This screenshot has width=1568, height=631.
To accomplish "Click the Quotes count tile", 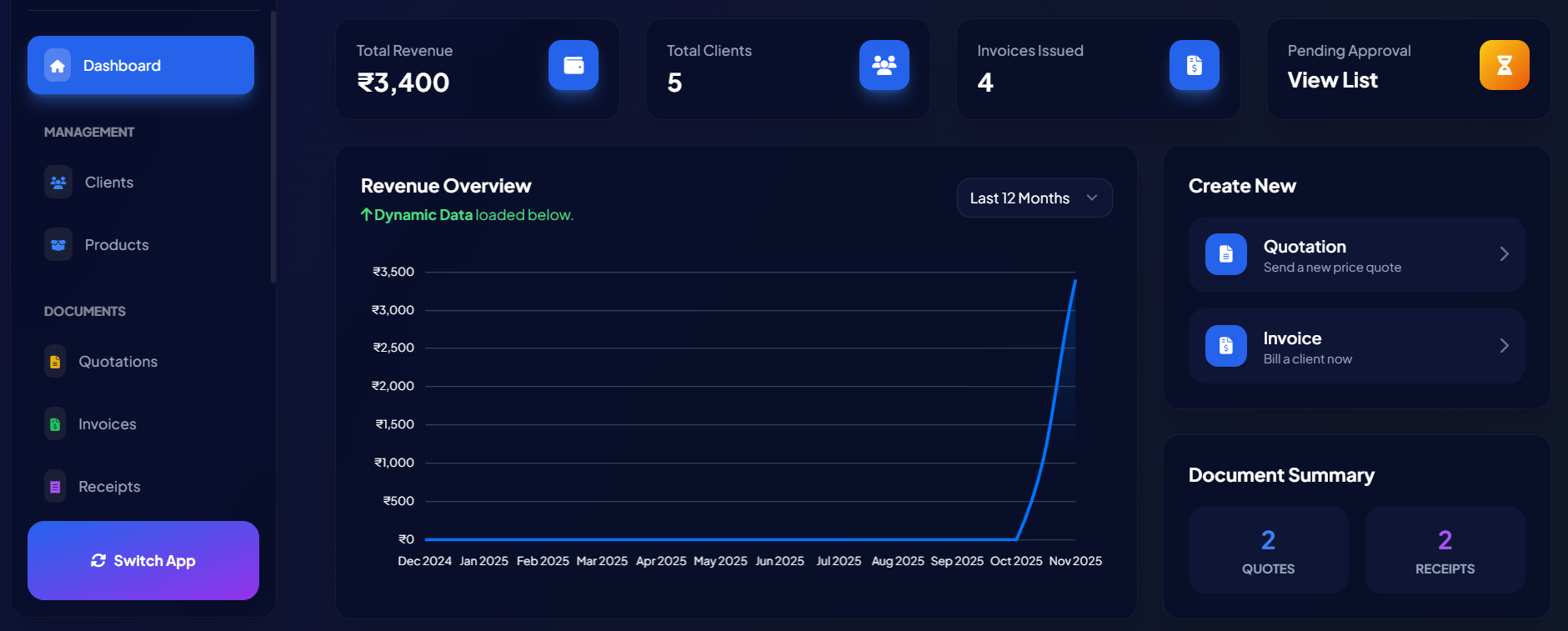I will (x=1269, y=550).
